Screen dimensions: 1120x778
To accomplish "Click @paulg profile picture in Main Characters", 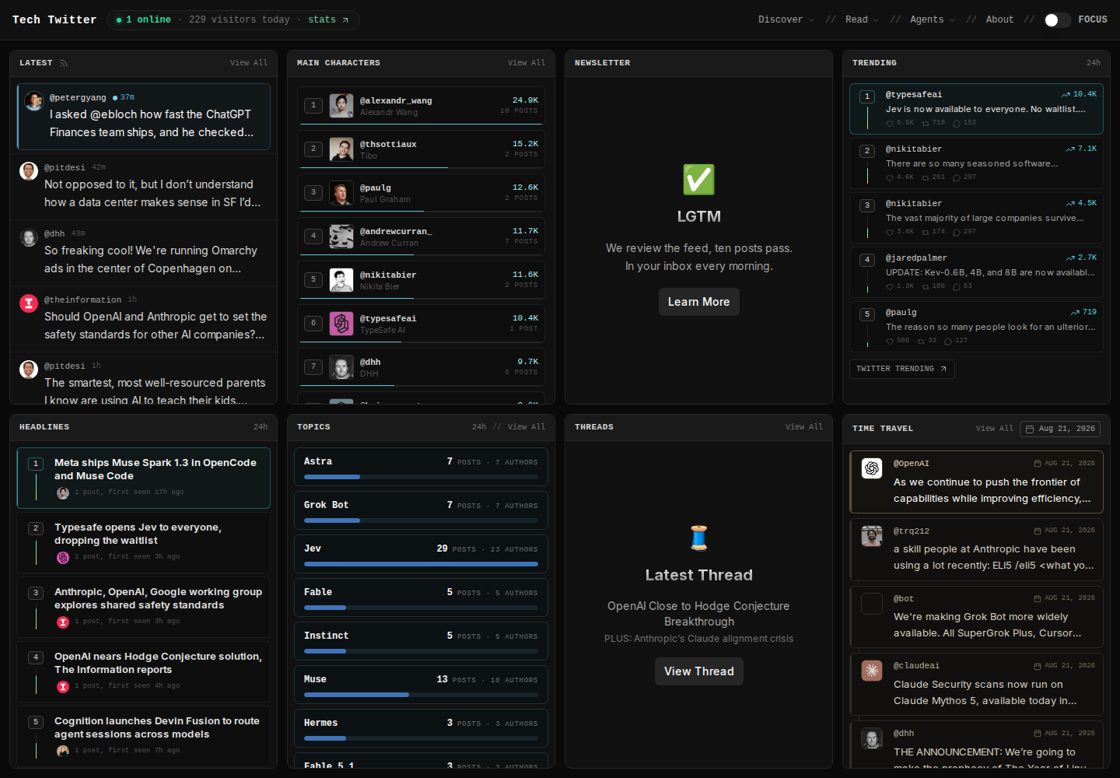I will 341,193.
